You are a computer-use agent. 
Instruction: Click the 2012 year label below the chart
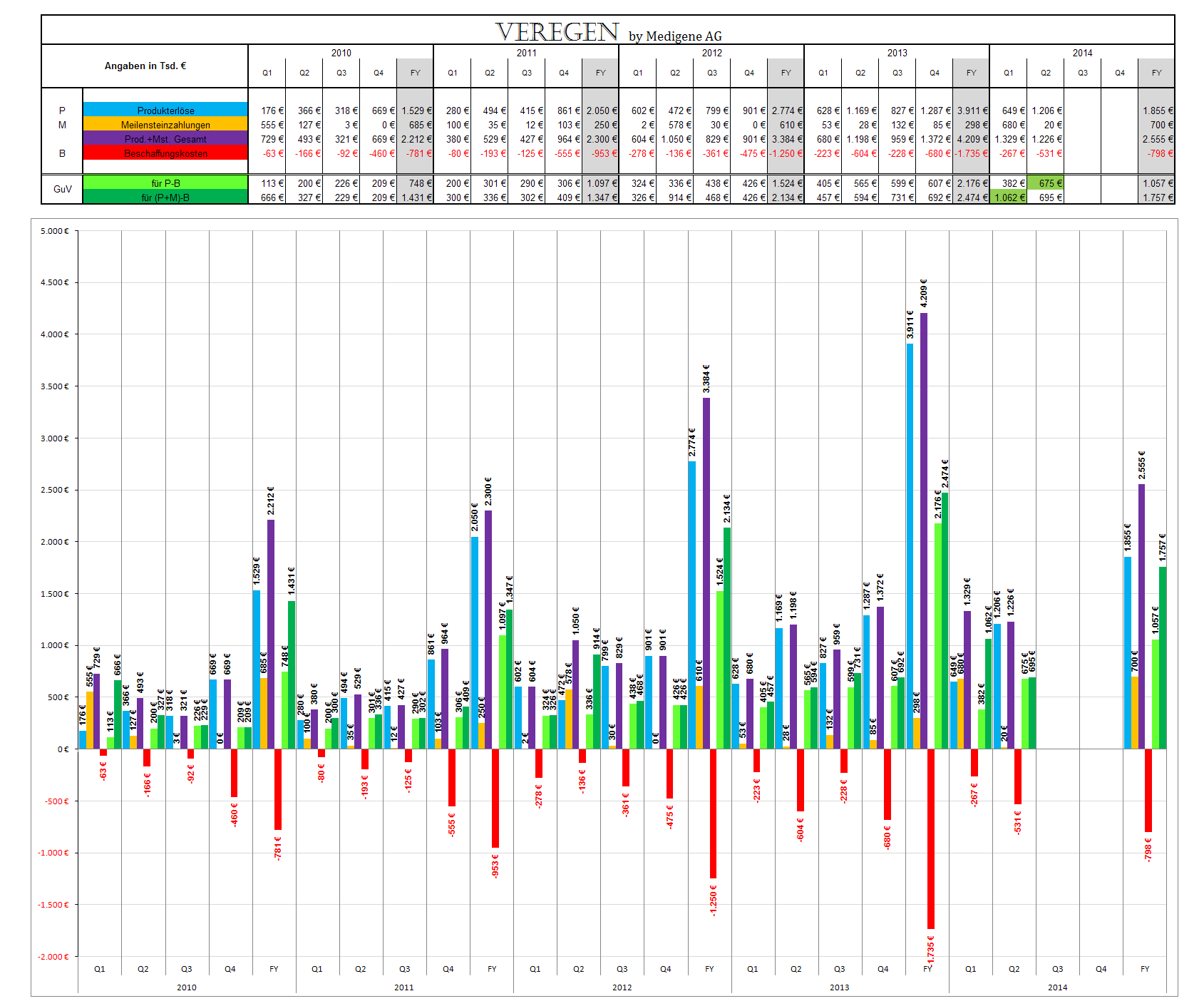point(622,987)
